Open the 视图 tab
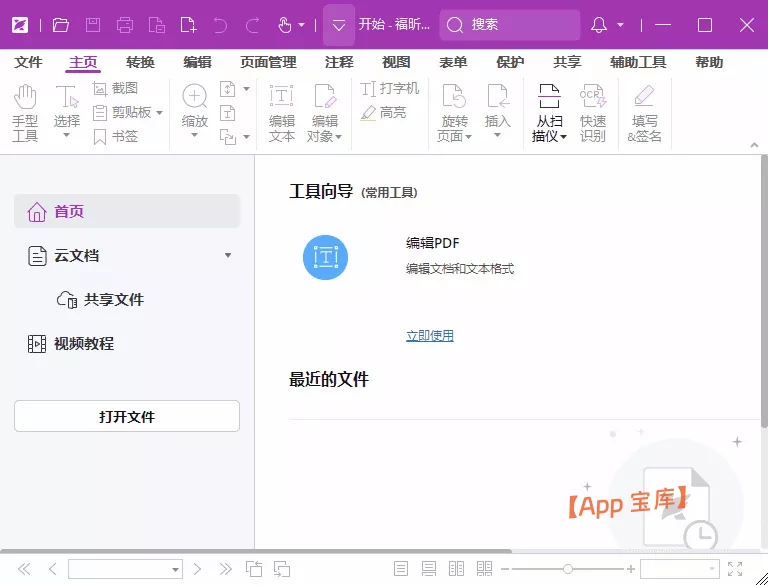Screen dimensions: 768x585 tap(396, 62)
